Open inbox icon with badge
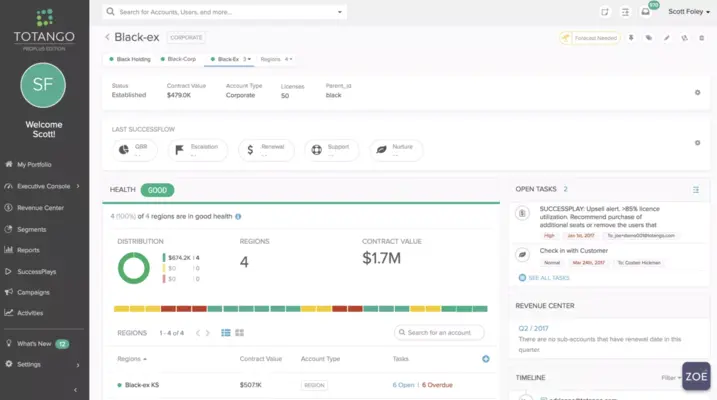The height and width of the screenshot is (400, 717). coord(646,12)
